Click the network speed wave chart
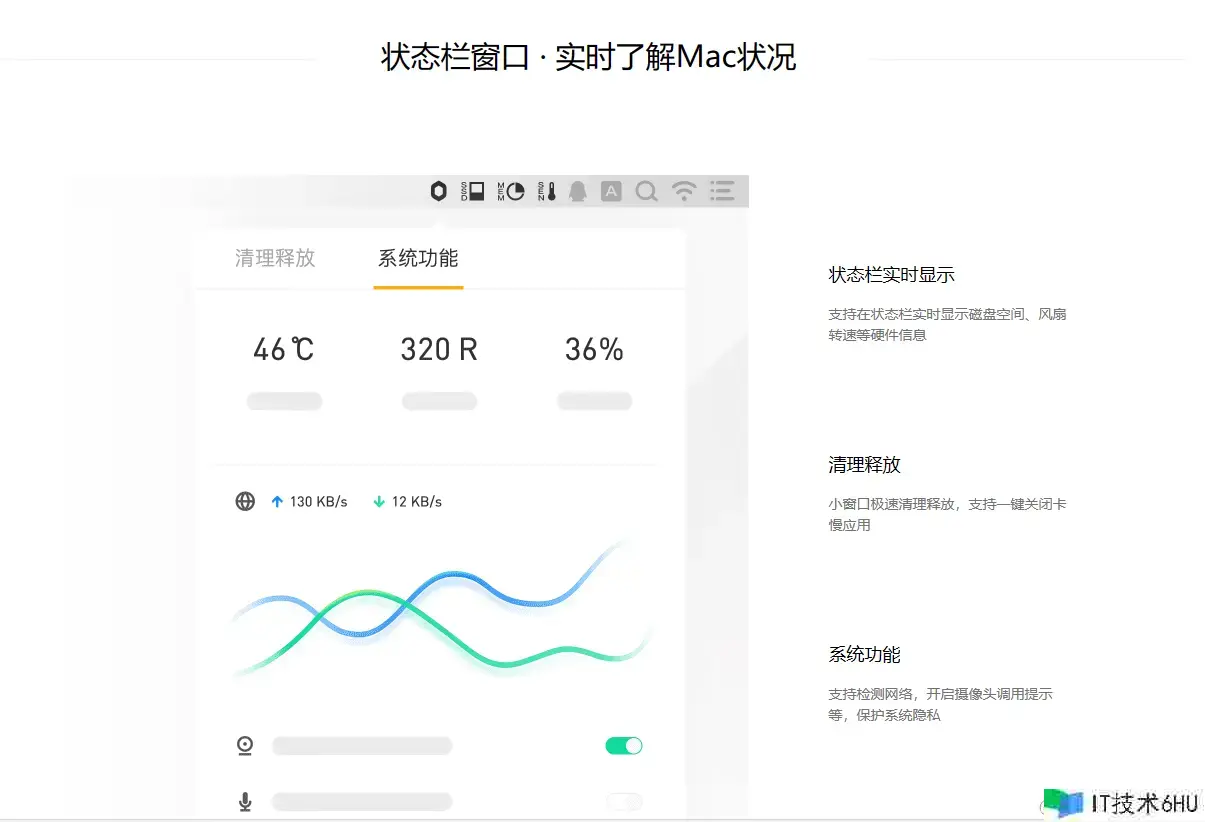 [x=440, y=610]
